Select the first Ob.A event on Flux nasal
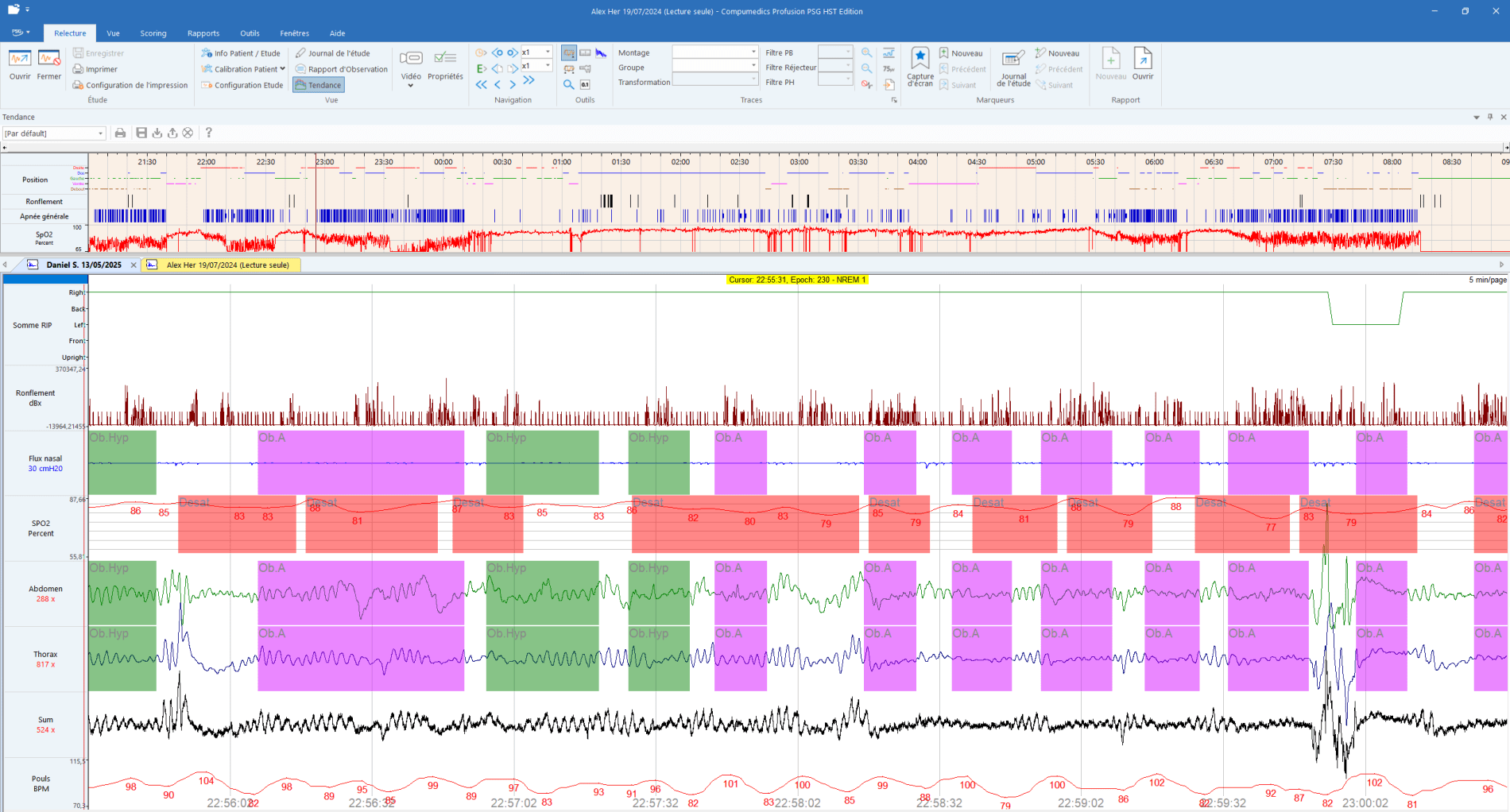Viewport: 1510px width, 812px height. click(361, 462)
